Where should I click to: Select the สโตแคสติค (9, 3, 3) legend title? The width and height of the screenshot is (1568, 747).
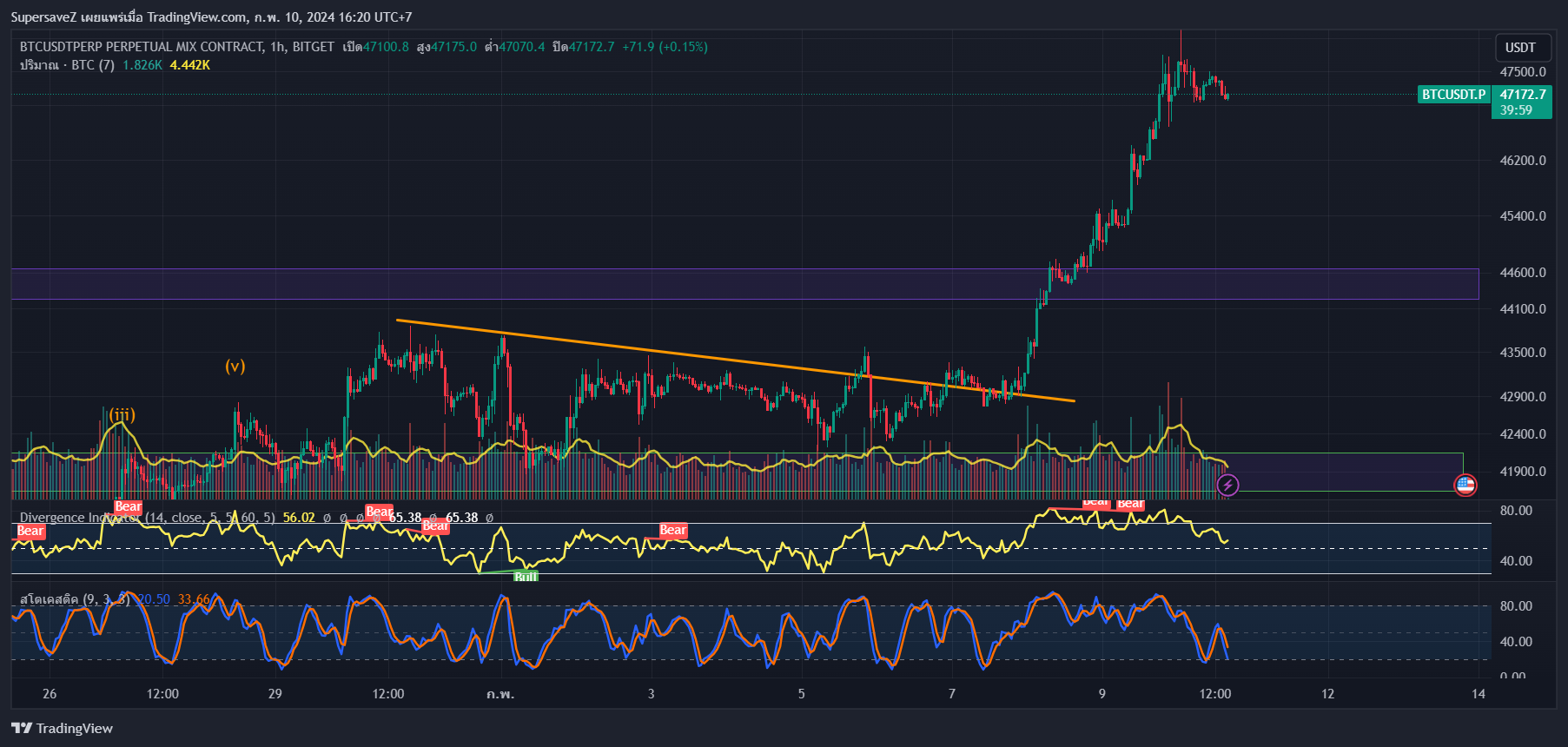pos(75,599)
